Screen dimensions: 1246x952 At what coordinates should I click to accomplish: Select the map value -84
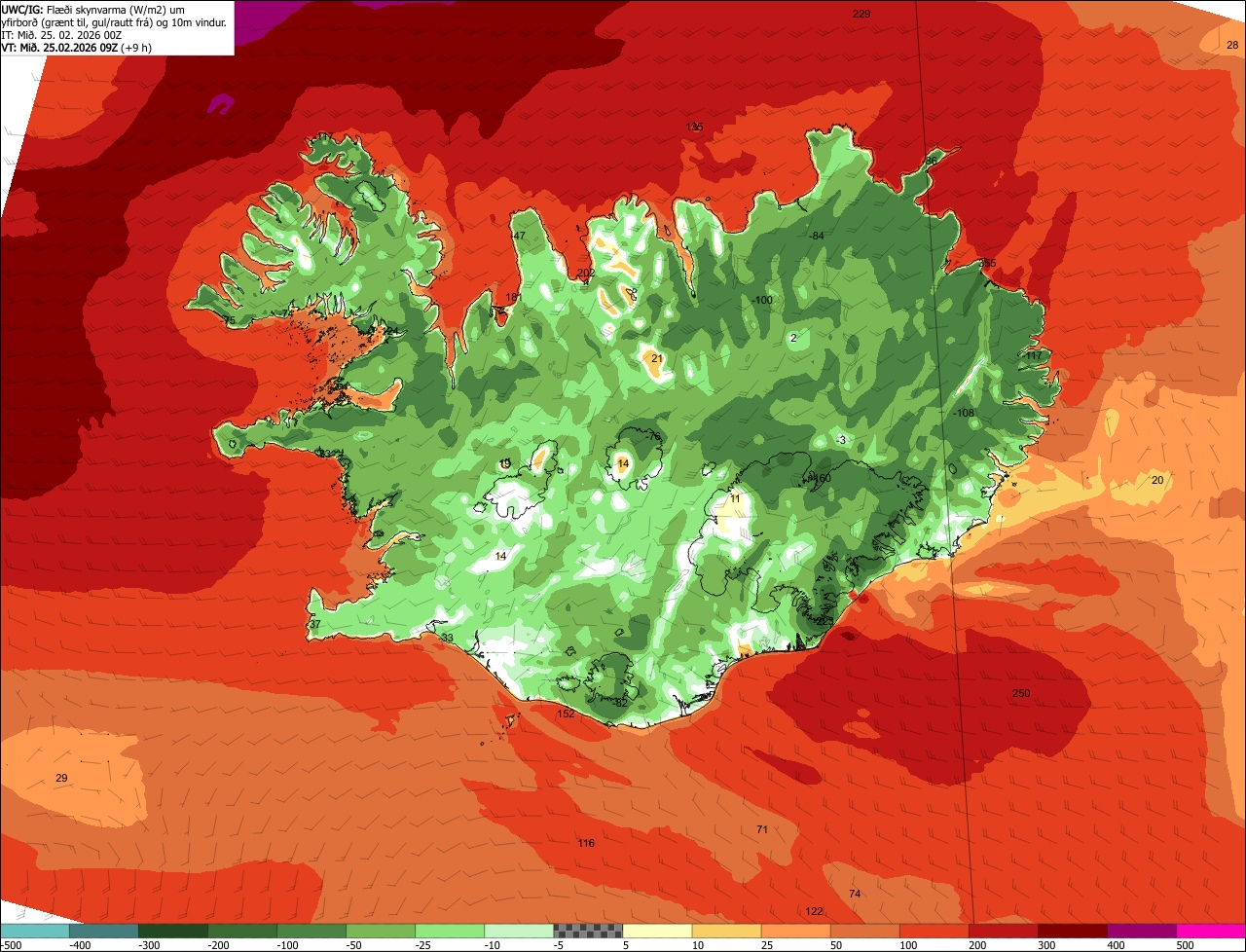(x=817, y=236)
